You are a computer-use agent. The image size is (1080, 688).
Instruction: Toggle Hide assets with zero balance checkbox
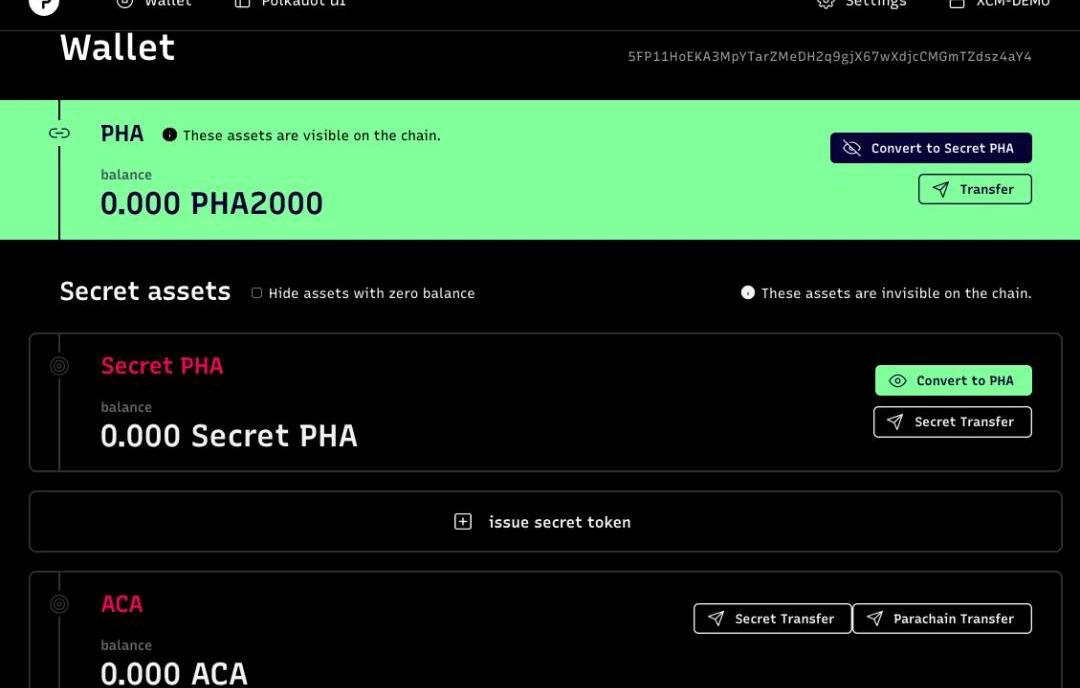257,293
